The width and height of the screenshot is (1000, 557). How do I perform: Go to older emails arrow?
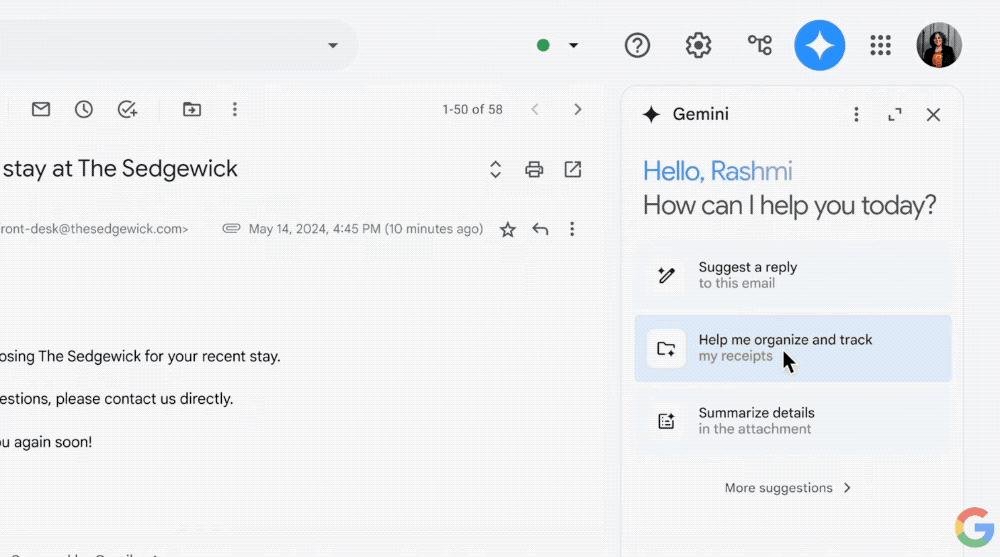coord(578,109)
